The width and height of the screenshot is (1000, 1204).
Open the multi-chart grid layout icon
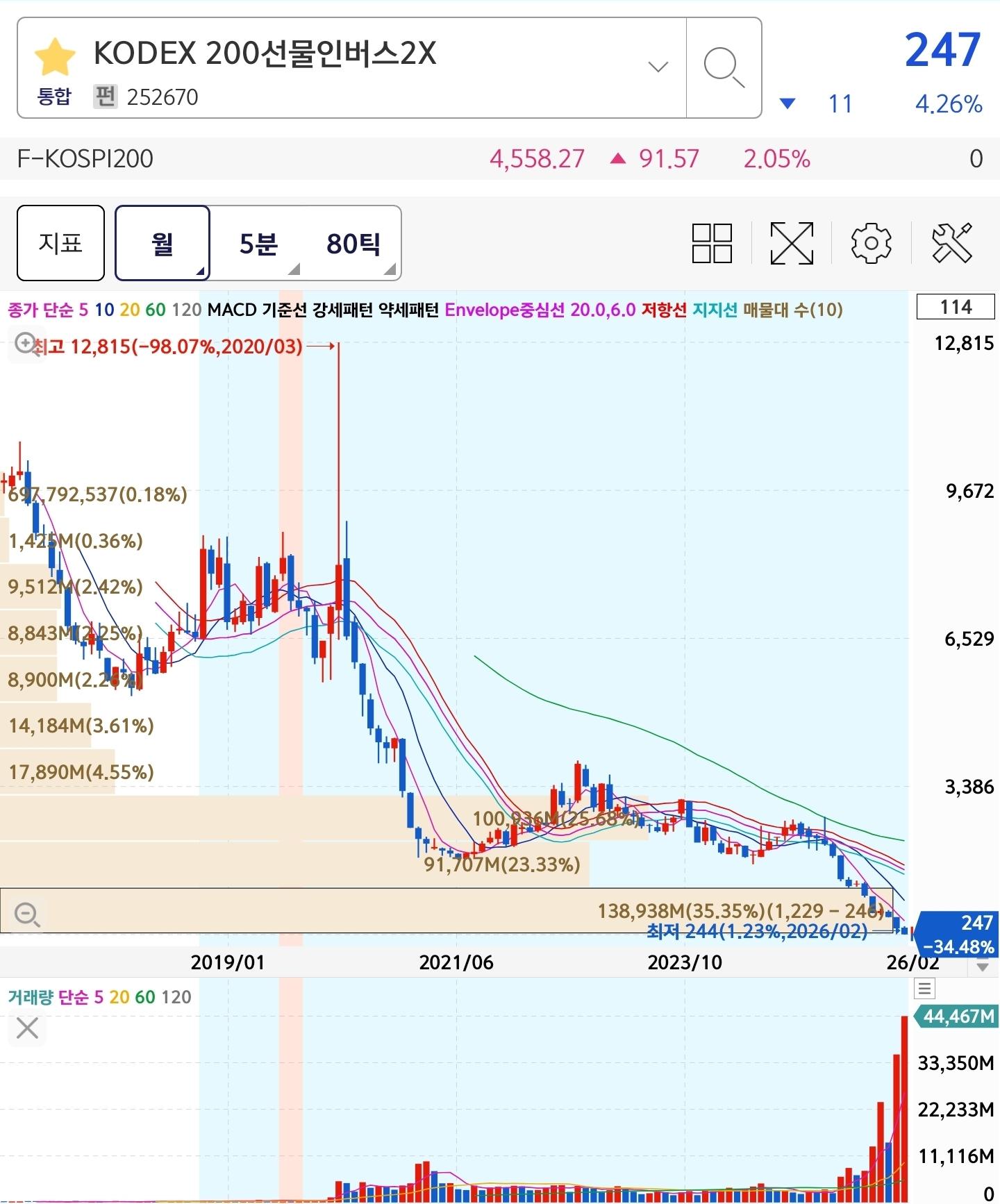coord(712,243)
